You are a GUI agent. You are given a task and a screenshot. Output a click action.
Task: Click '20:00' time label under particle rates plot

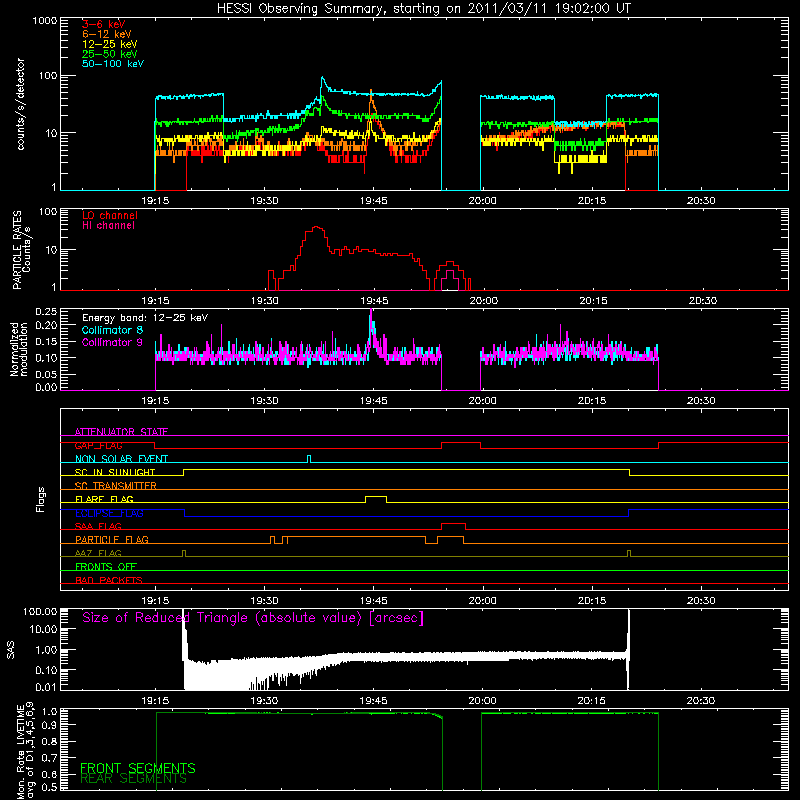484,301
